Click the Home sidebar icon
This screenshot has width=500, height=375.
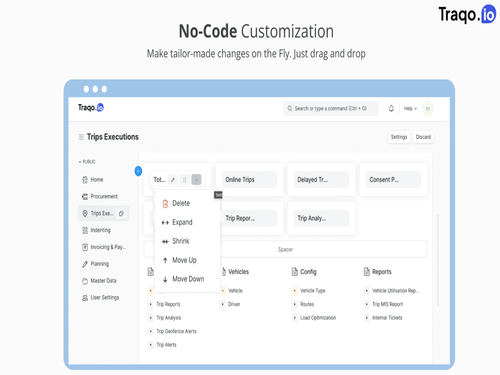click(x=85, y=180)
